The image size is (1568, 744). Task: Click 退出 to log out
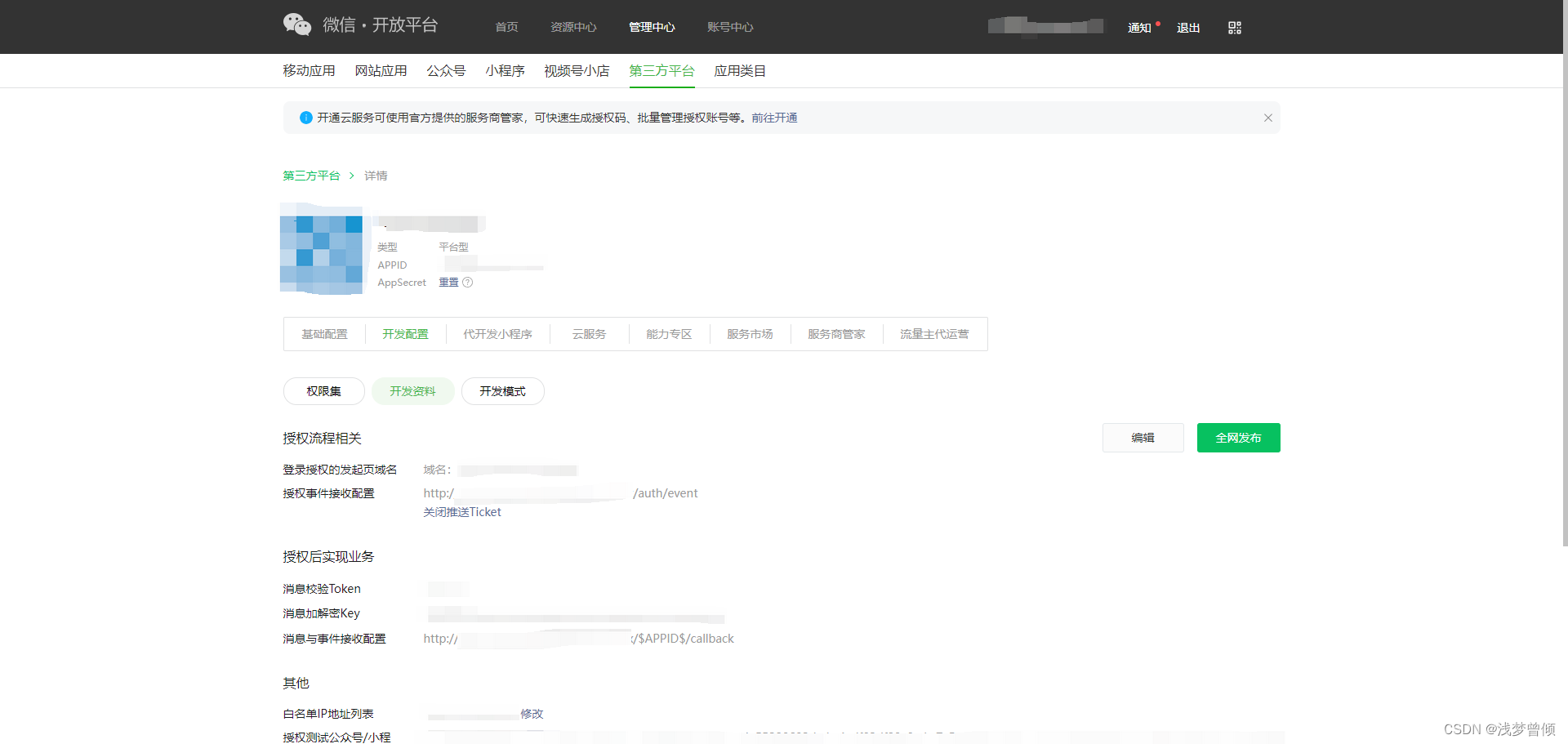click(x=1188, y=28)
